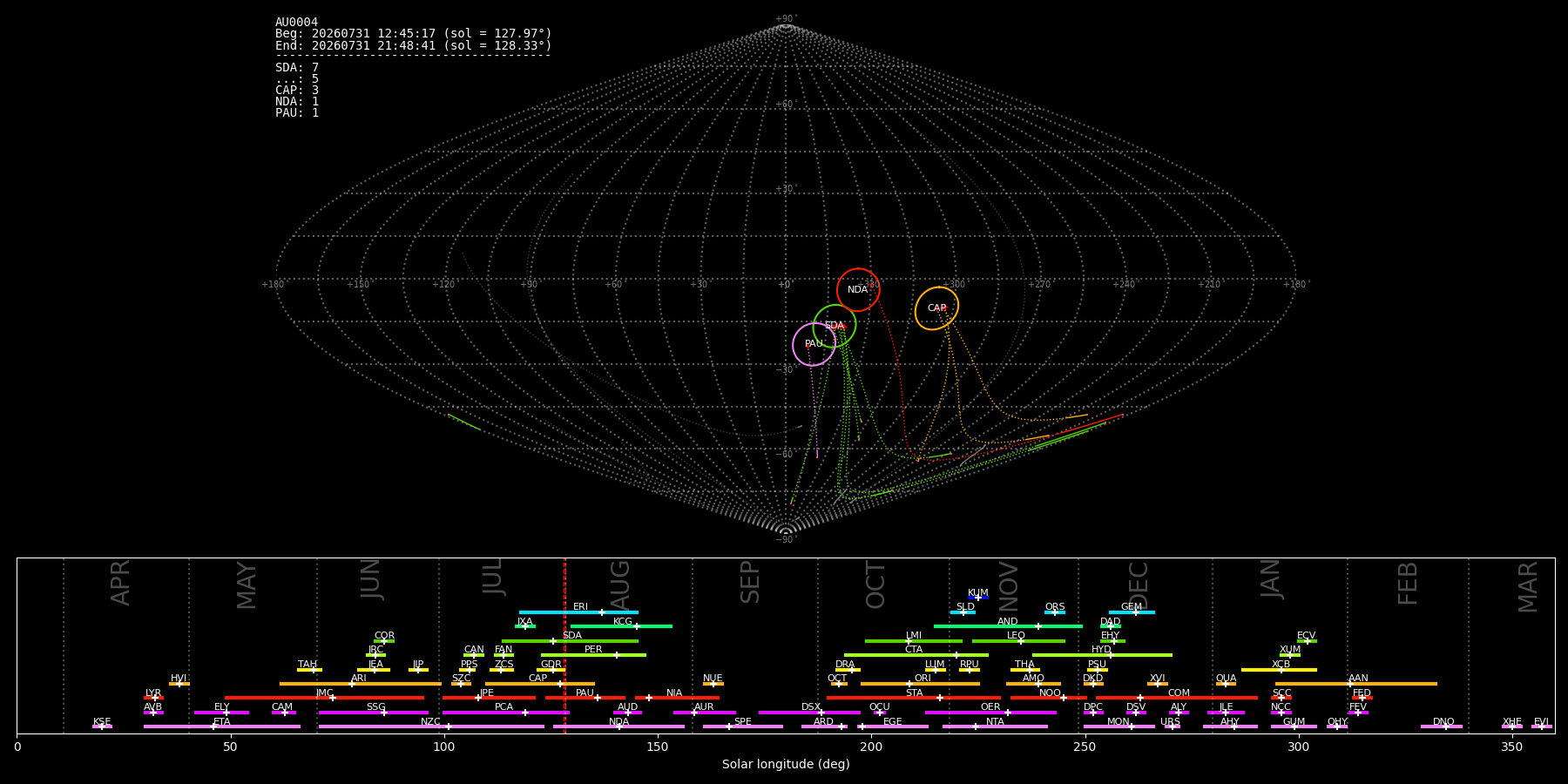The image size is (1568, 784).
Task: Select the pink PAU radiant circle
Action: coord(814,344)
